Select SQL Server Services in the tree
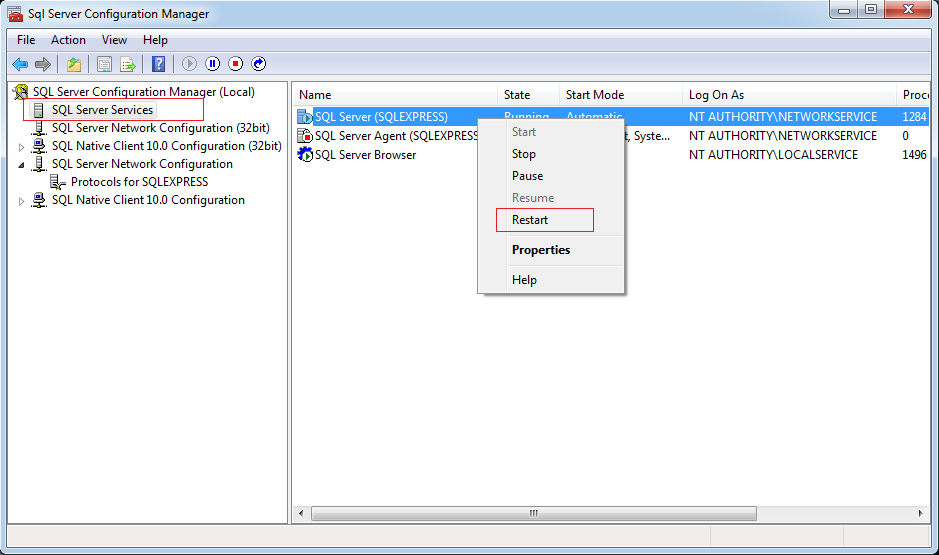The height and width of the screenshot is (555, 939). [x=102, y=110]
